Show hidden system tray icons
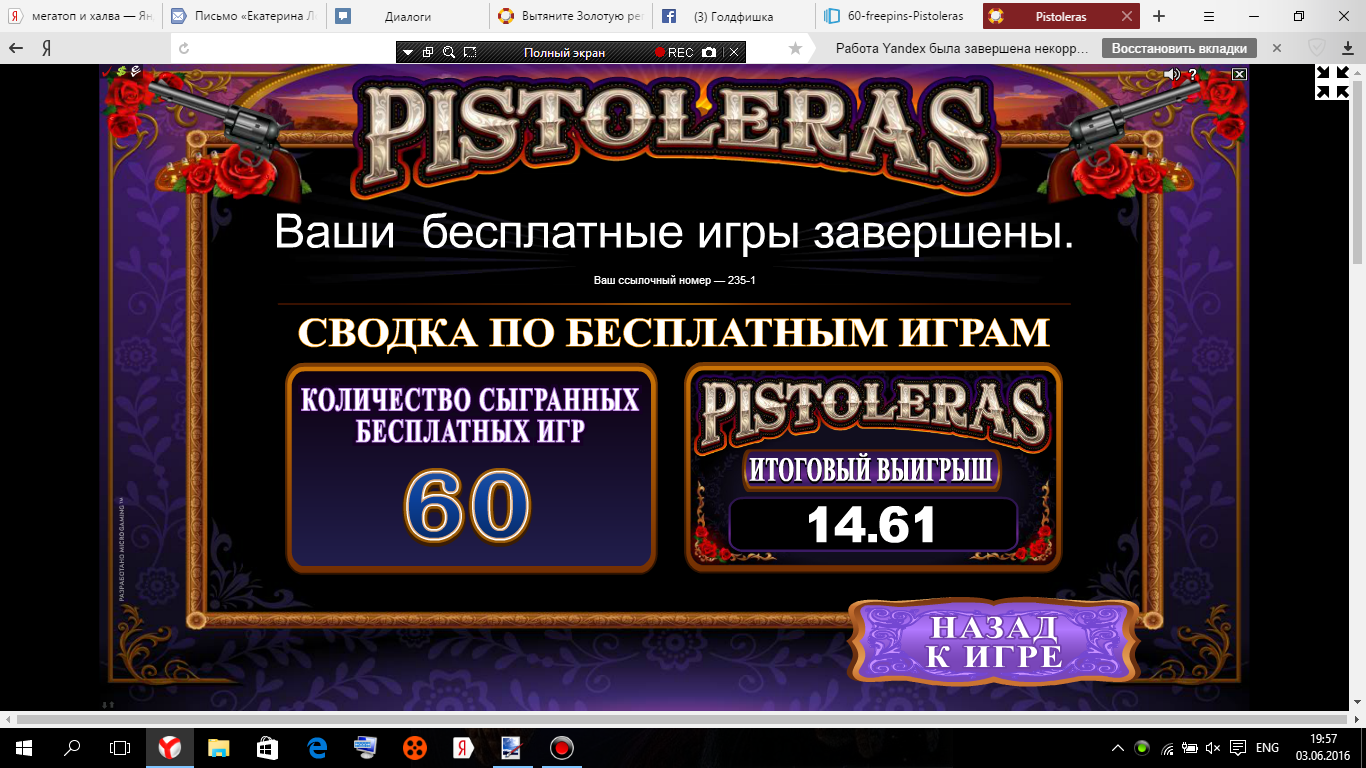The height and width of the screenshot is (768, 1366). pyautogui.click(x=1118, y=748)
